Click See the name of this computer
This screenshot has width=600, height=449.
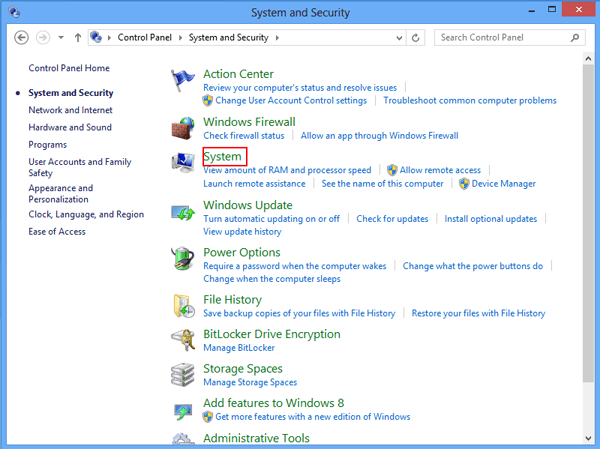click(382, 184)
